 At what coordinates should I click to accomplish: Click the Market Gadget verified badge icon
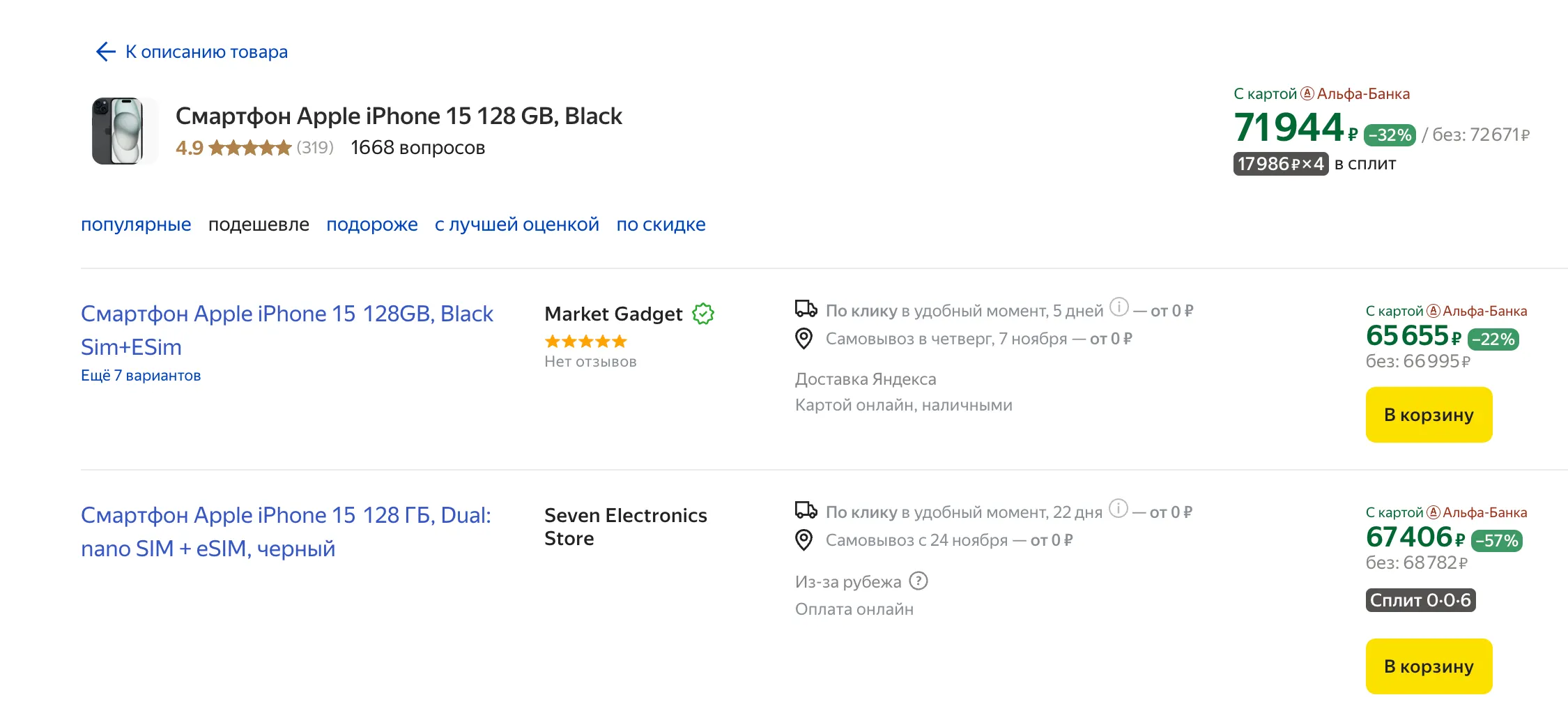pos(703,314)
